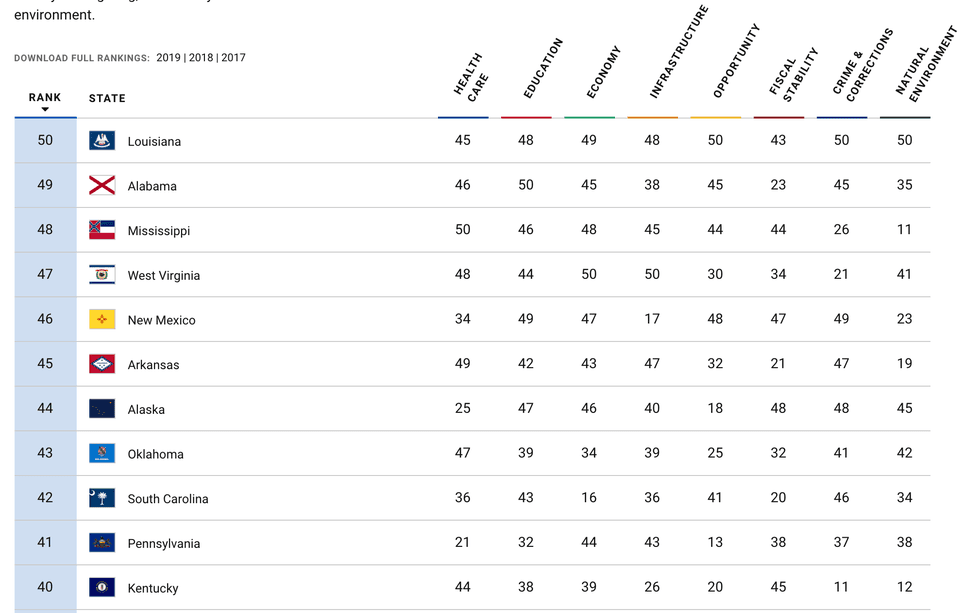Viewport: 980px width, 613px height.
Task: Click the Louisiana state flag icon
Action: [x=102, y=141]
